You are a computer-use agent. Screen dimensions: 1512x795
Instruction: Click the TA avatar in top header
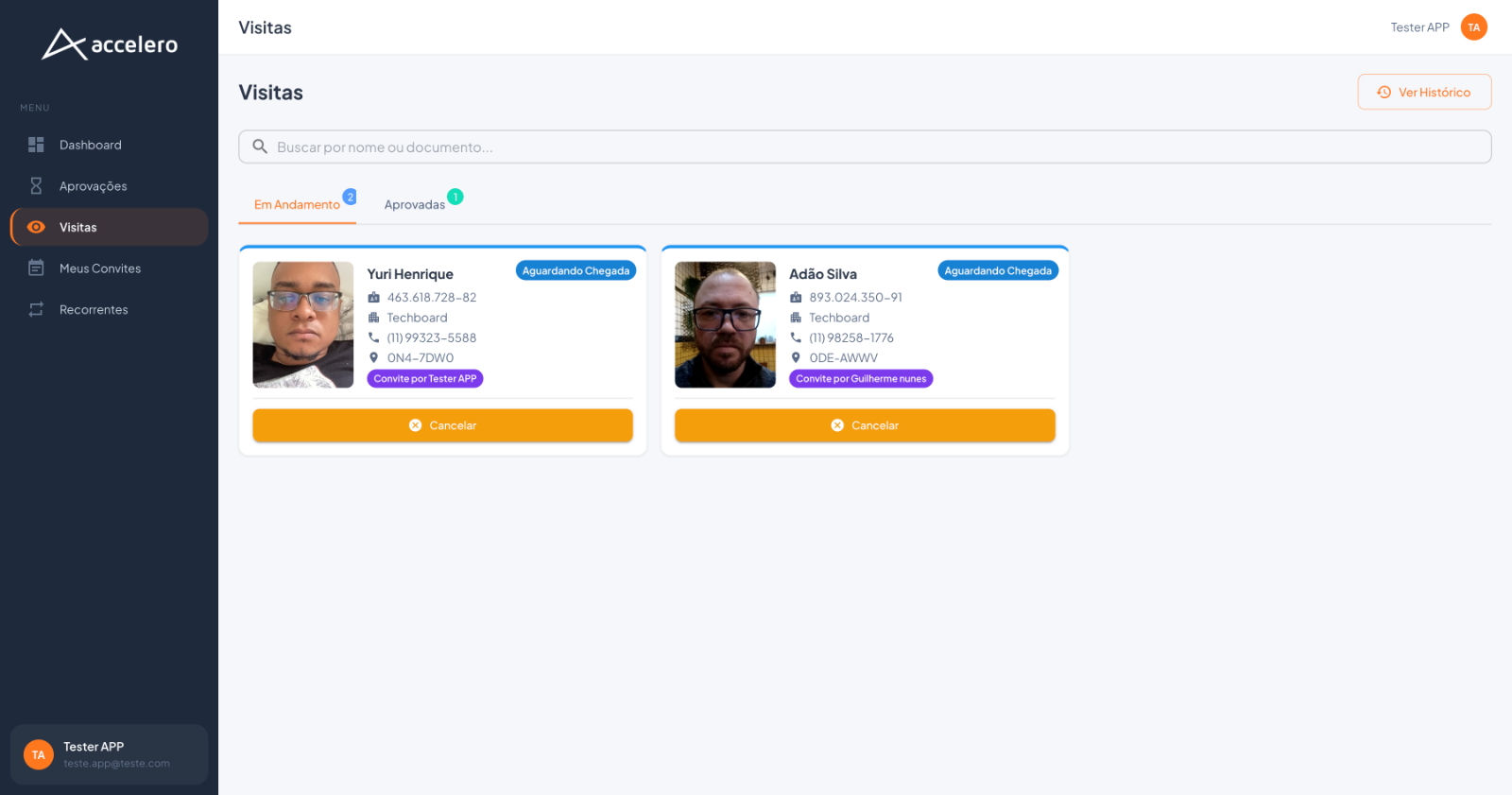[1473, 27]
